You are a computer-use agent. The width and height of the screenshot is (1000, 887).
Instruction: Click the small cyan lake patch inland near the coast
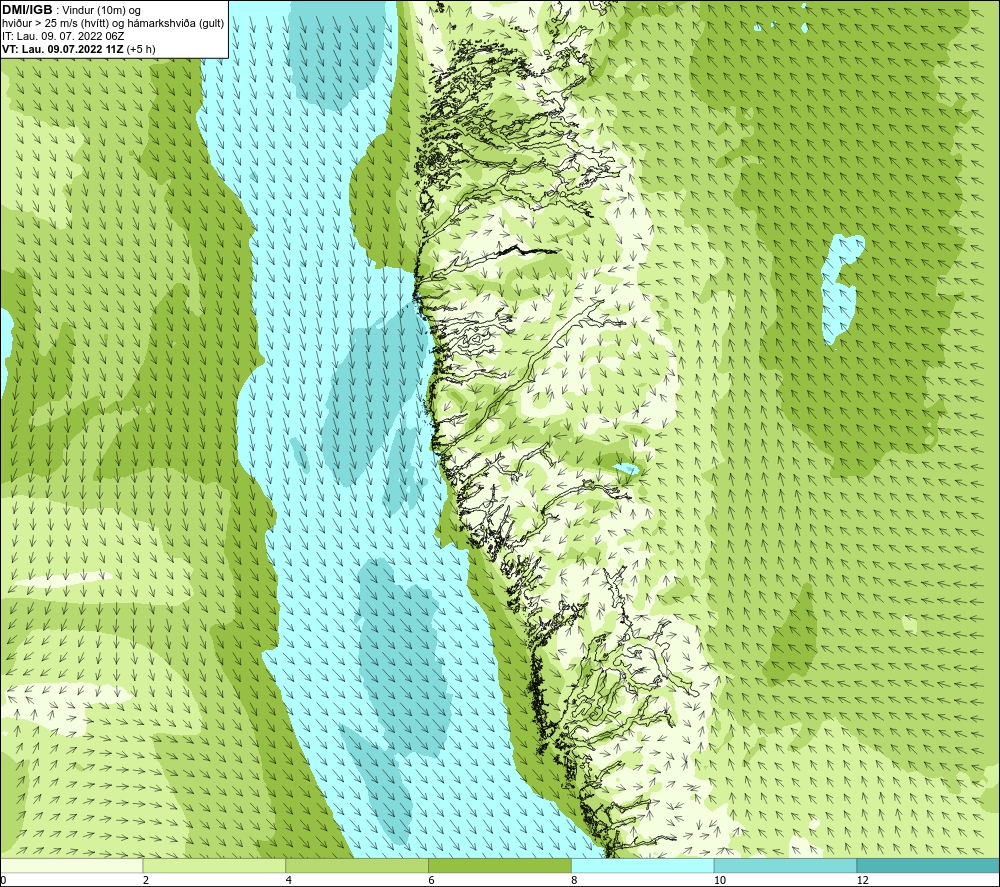coord(627,469)
